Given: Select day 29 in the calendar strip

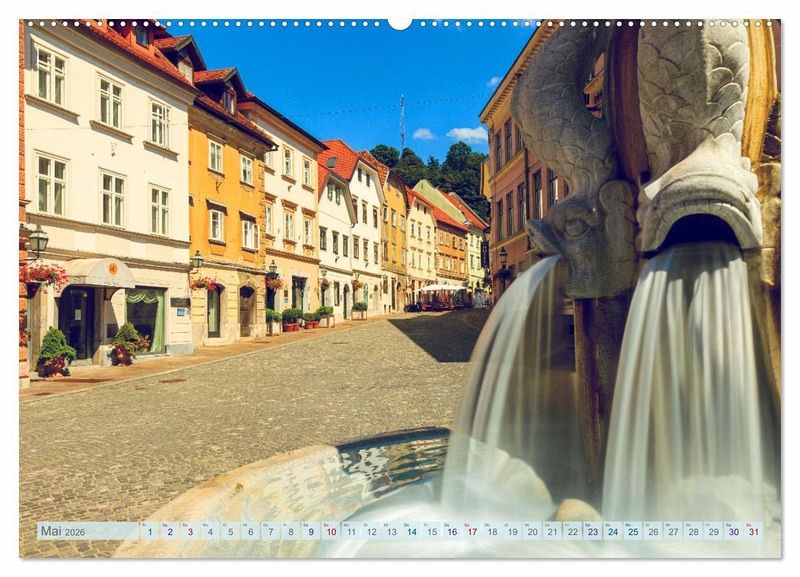Looking at the screenshot, I should coord(714,531).
